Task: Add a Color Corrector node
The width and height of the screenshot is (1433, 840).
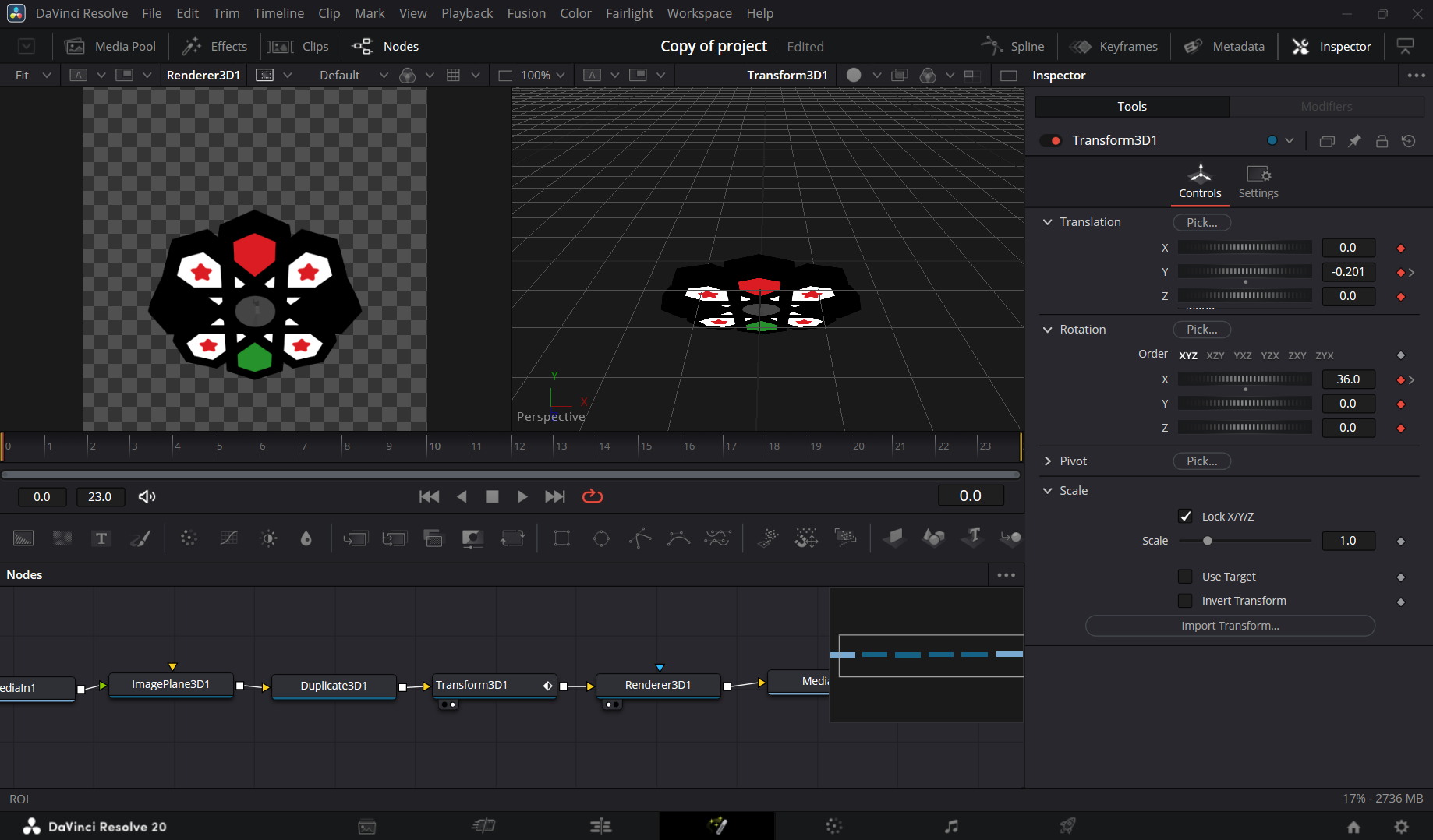Action: pos(189,538)
